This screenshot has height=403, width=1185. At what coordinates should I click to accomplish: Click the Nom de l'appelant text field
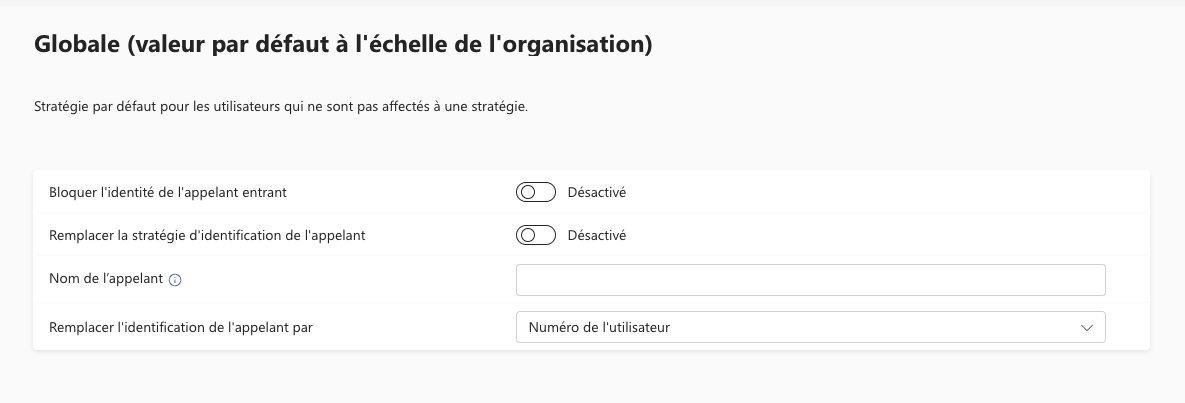click(x=810, y=280)
